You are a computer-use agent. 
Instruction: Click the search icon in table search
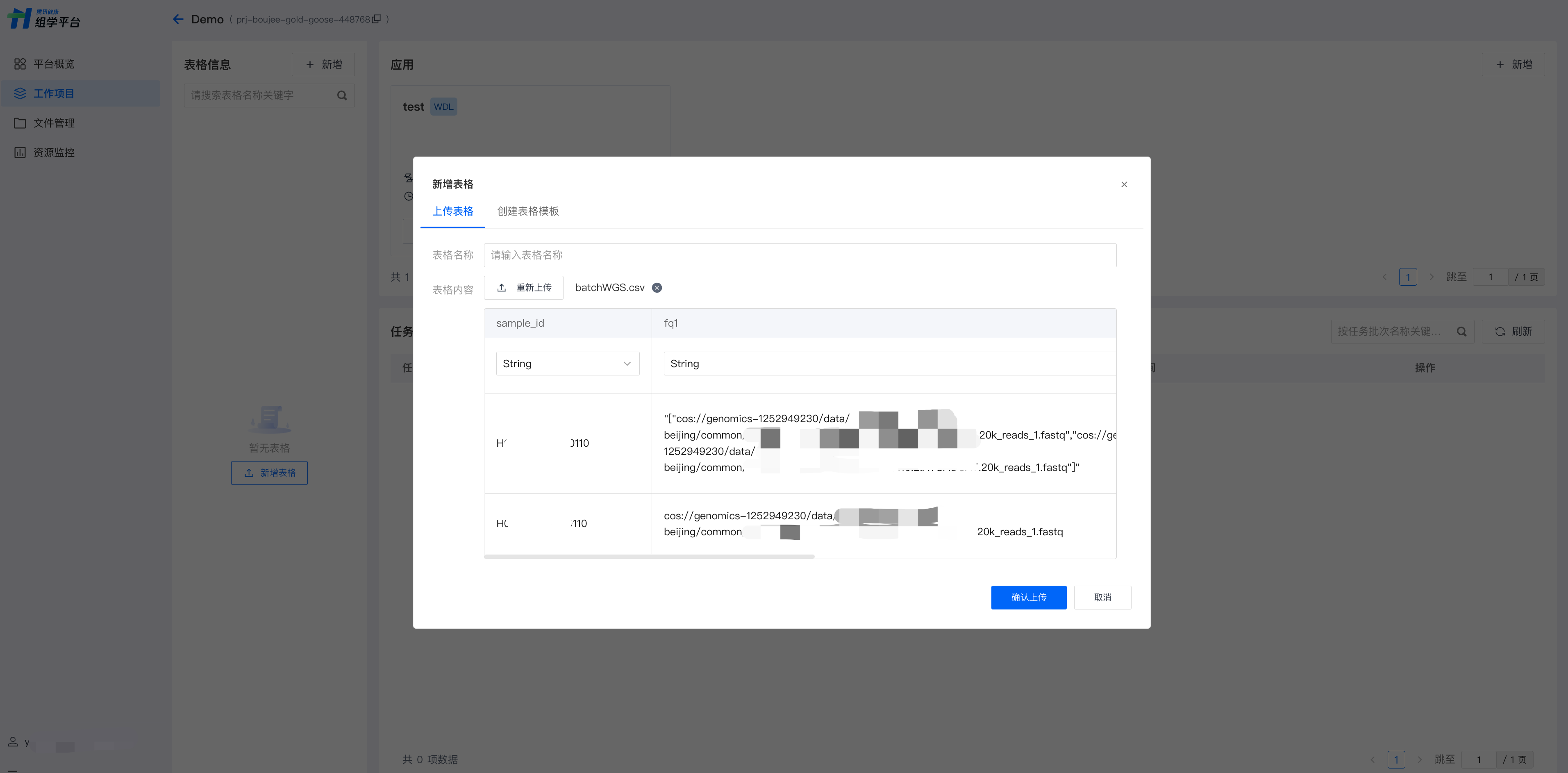pyautogui.click(x=342, y=95)
